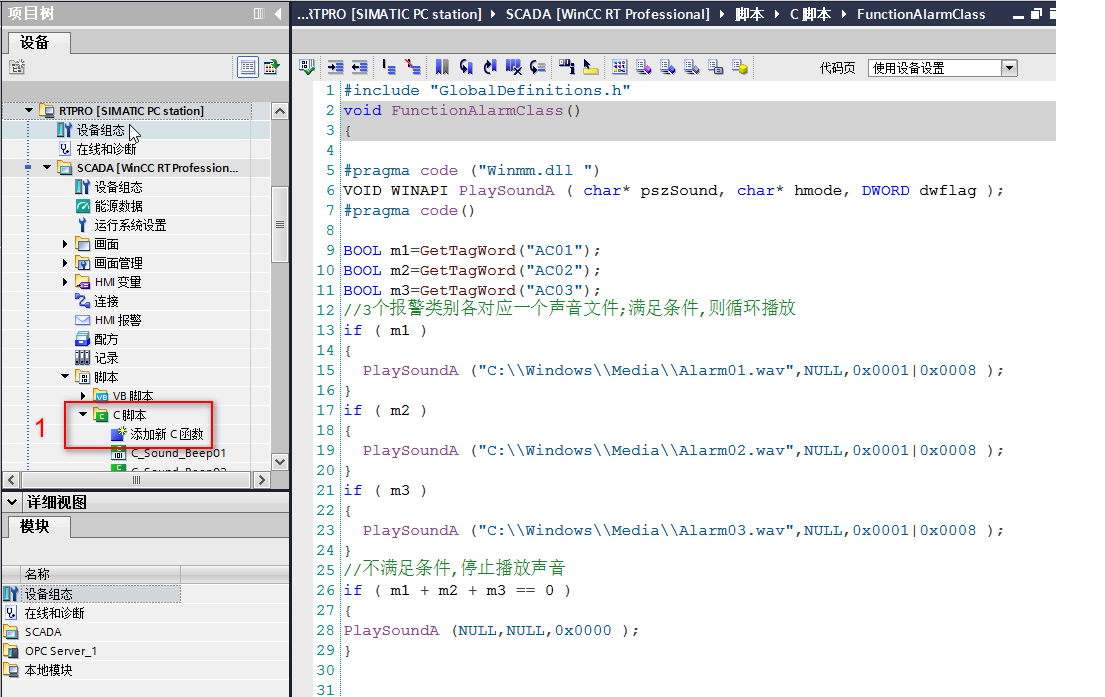The image size is (1105, 697).
Task: Click the project tree options icon under 设备 tab
Action: click(x=17, y=67)
